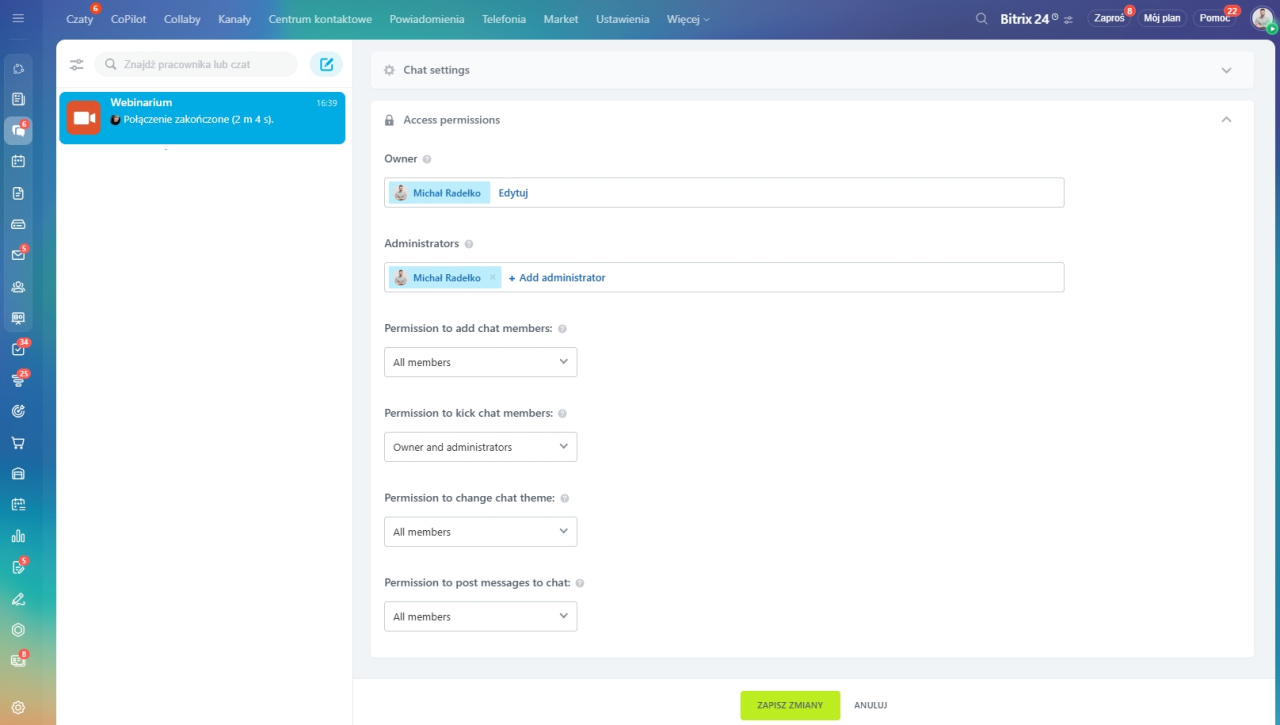The width and height of the screenshot is (1280, 725).
Task: Open chat list filter sliders icon
Action: coord(76,64)
